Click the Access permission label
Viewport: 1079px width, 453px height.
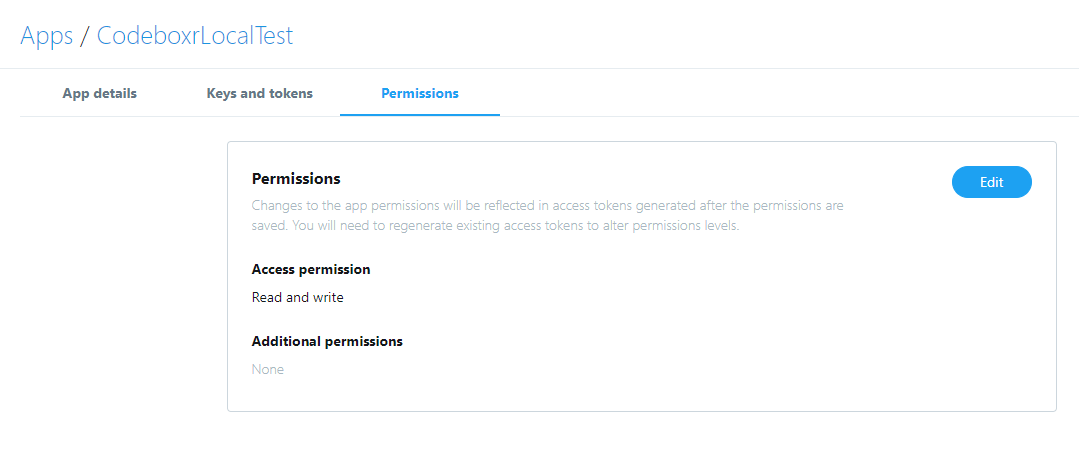(311, 269)
